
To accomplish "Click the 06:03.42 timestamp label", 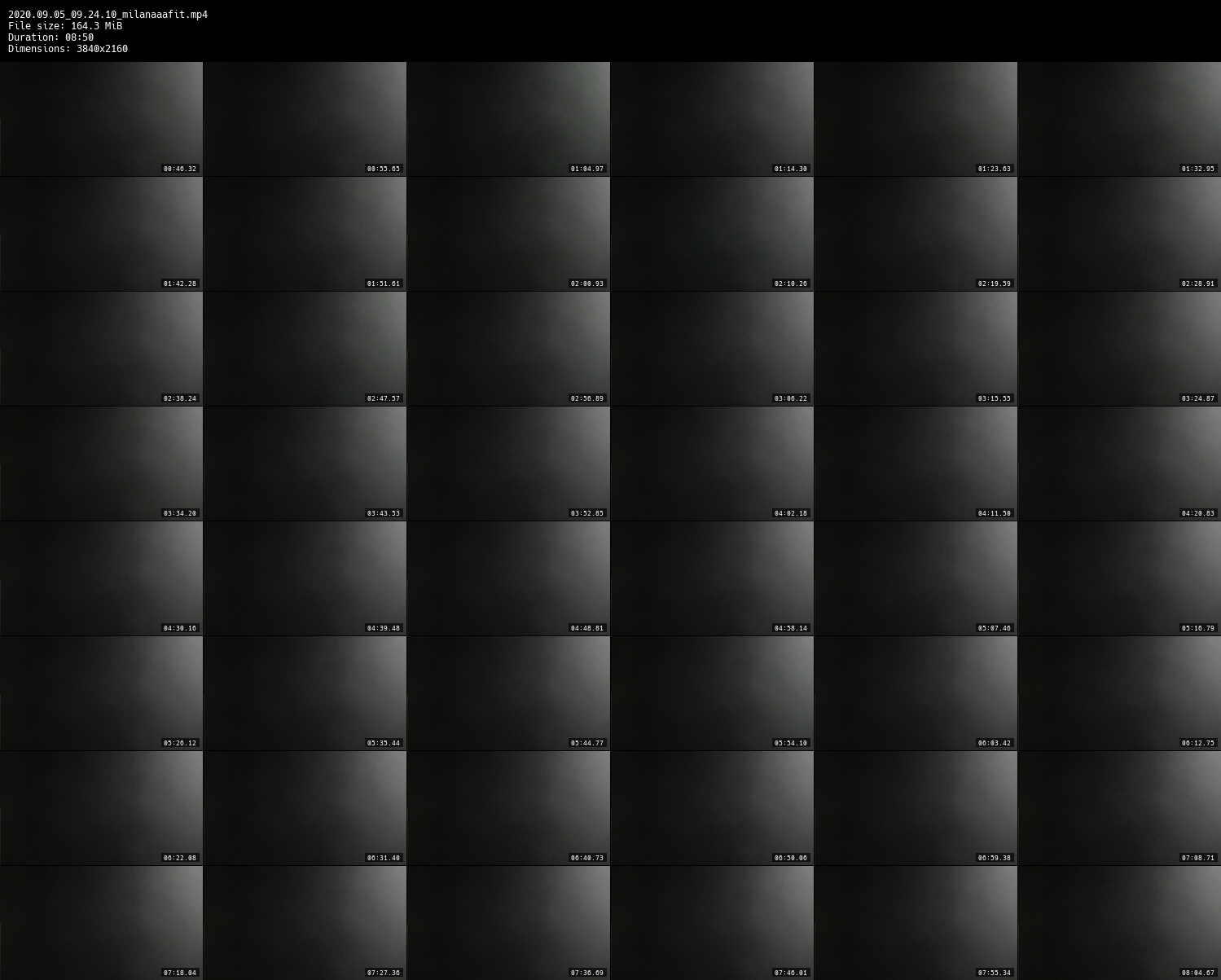I will pos(995,744).
